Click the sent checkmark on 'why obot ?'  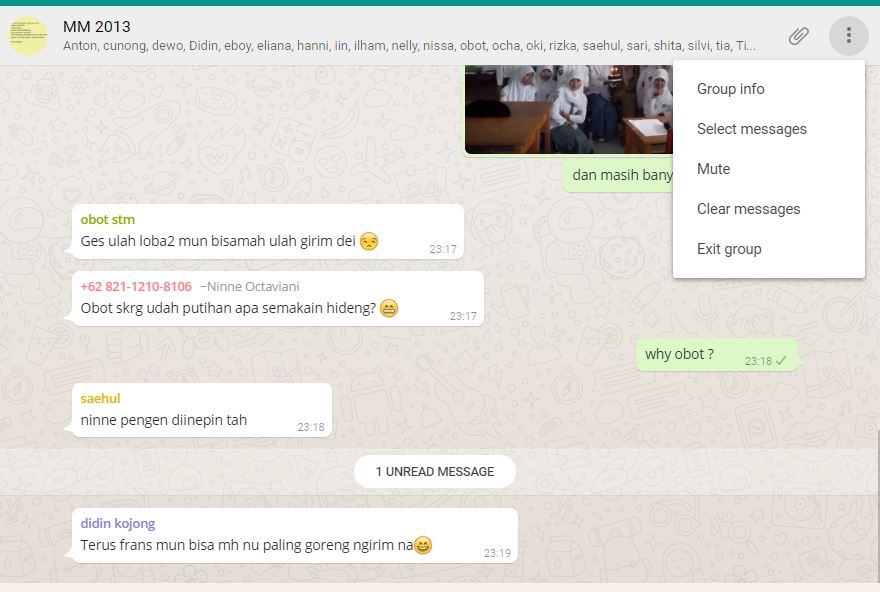pos(781,361)
